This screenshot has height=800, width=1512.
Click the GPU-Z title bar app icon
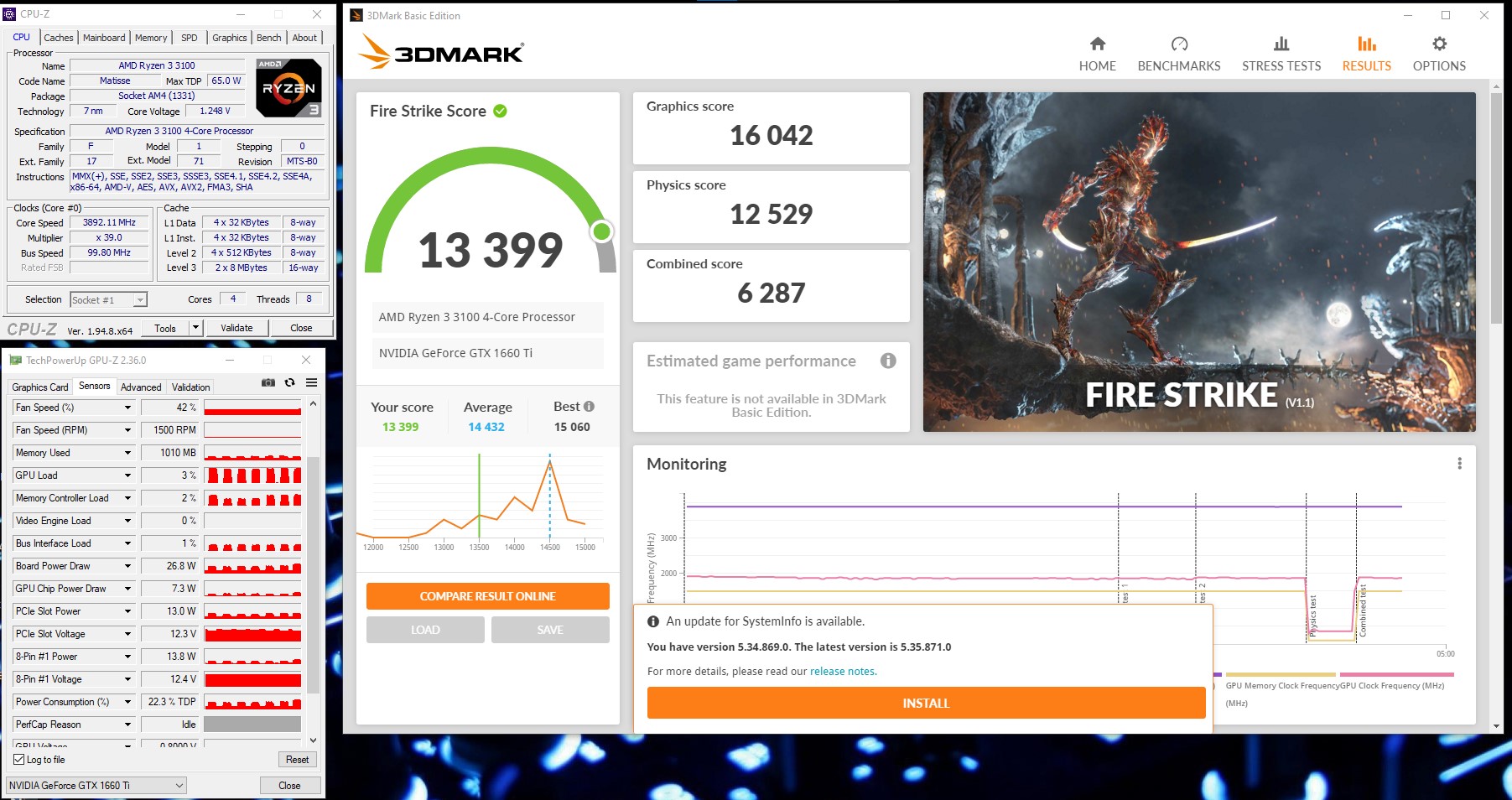(x=15, y=360)
